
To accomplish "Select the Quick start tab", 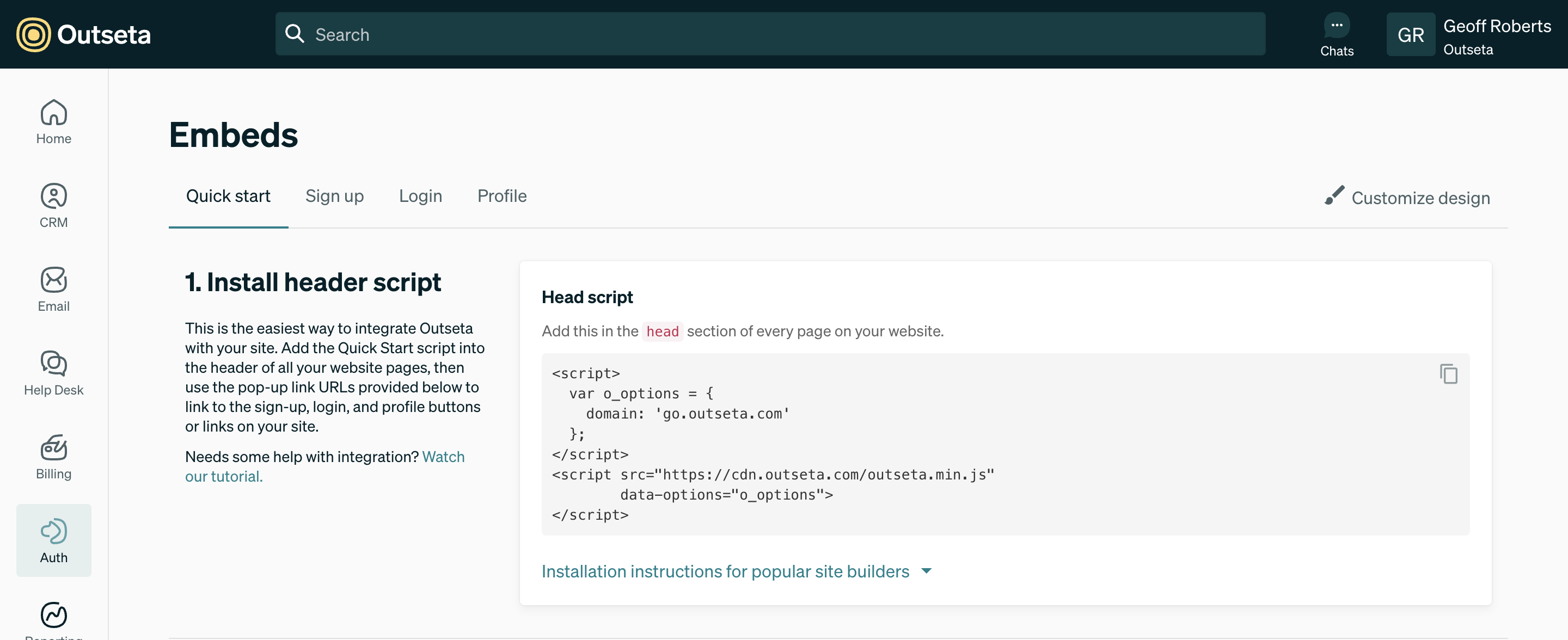I will [x=228, y=196].
